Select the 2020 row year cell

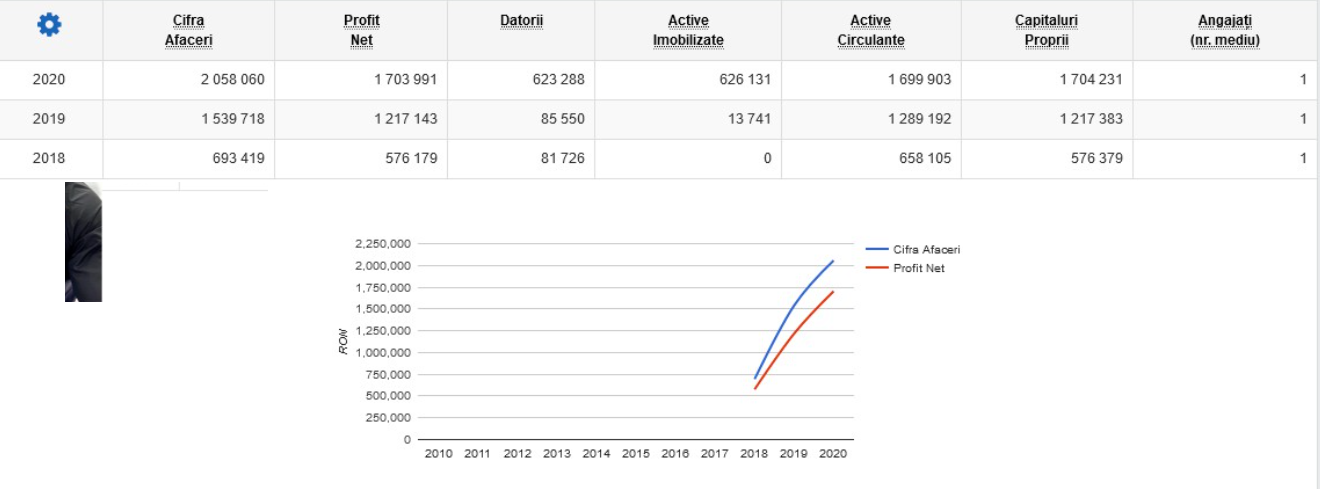pyautogui.click(x=49, y=79)
